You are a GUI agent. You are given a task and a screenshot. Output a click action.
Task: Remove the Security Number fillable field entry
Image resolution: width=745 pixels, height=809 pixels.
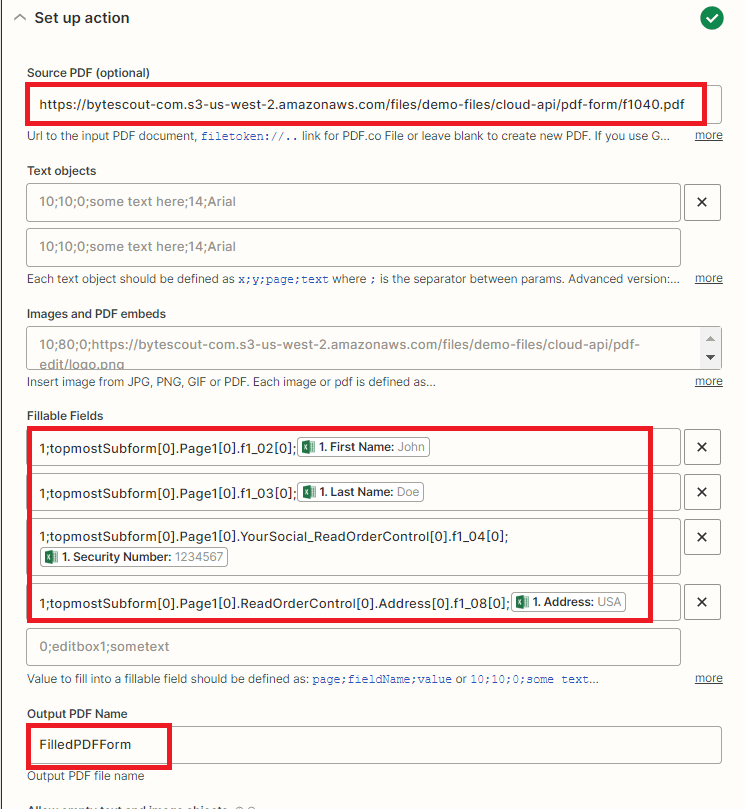[701, 537]
